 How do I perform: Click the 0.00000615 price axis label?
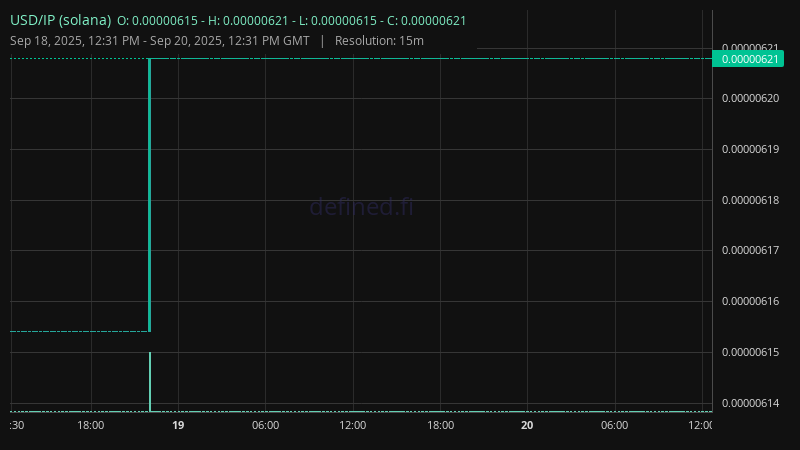point(751,352)
